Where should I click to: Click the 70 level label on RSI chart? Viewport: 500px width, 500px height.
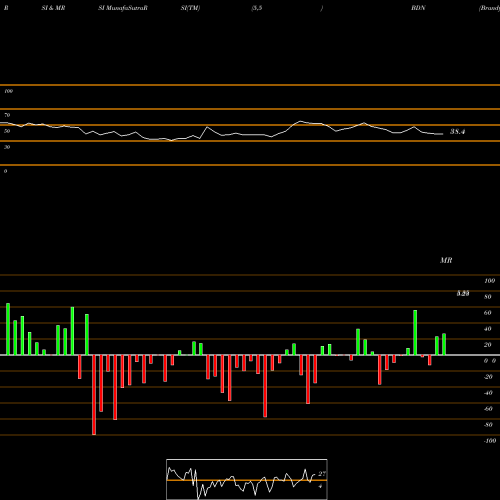coord(7,115)
